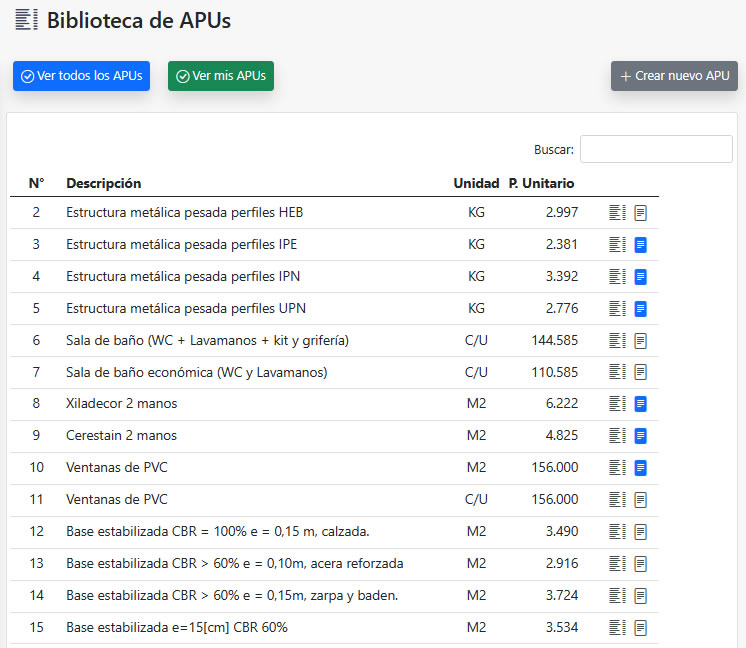Image resolution: width=746 pixels, height=648 pixels.
Task: Click the document icon for Ventanas de PVC C/U
Action: [x=640, y=500]
